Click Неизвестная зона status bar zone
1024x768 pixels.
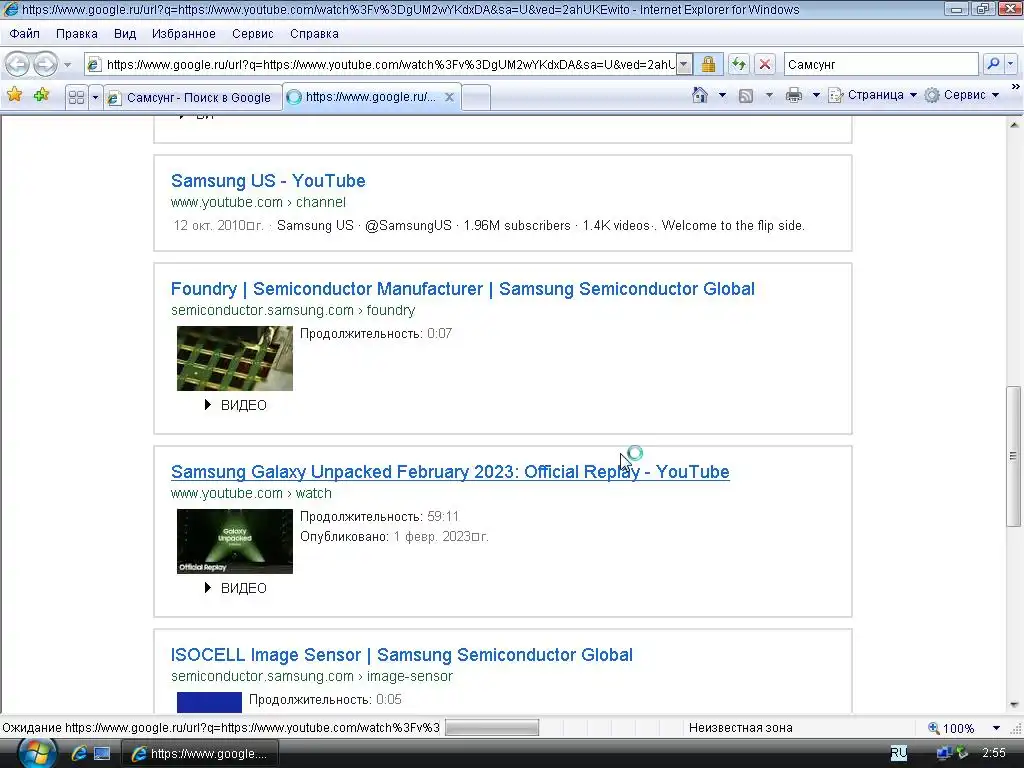tap(741, 728)
